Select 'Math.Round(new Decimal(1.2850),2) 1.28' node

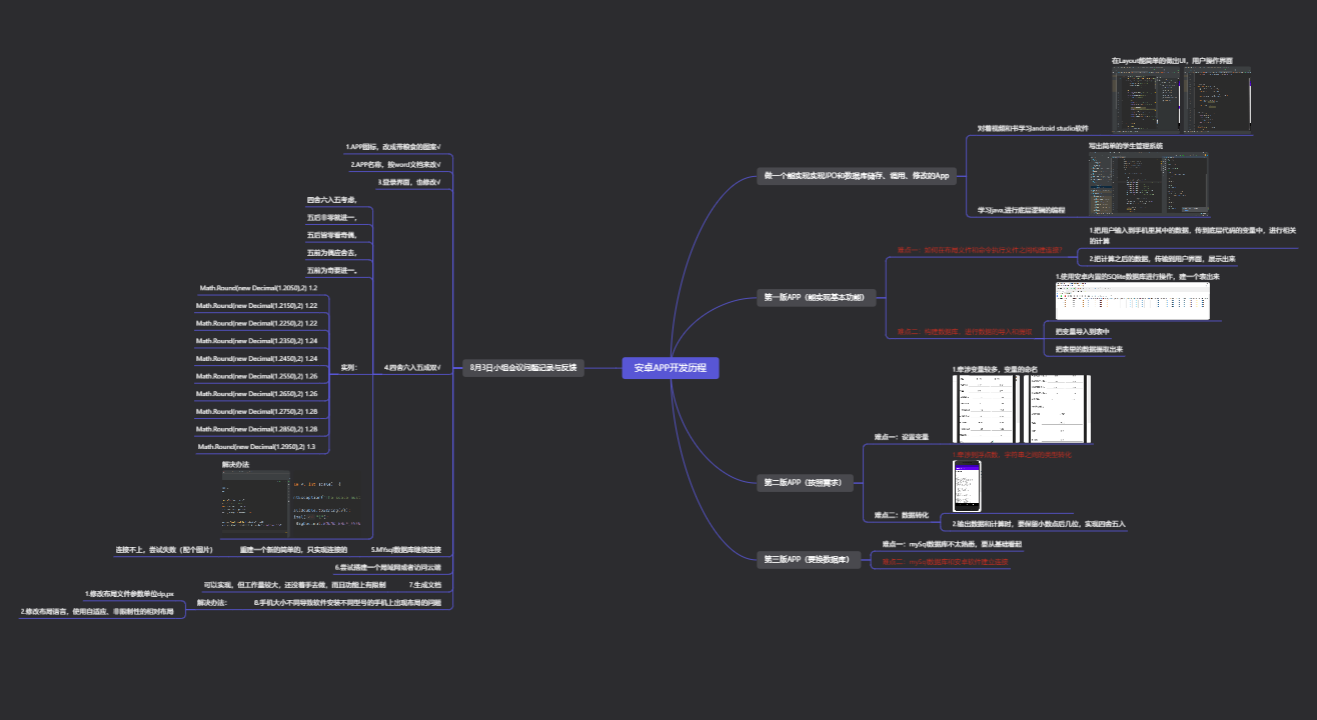[x=257, y=428]
